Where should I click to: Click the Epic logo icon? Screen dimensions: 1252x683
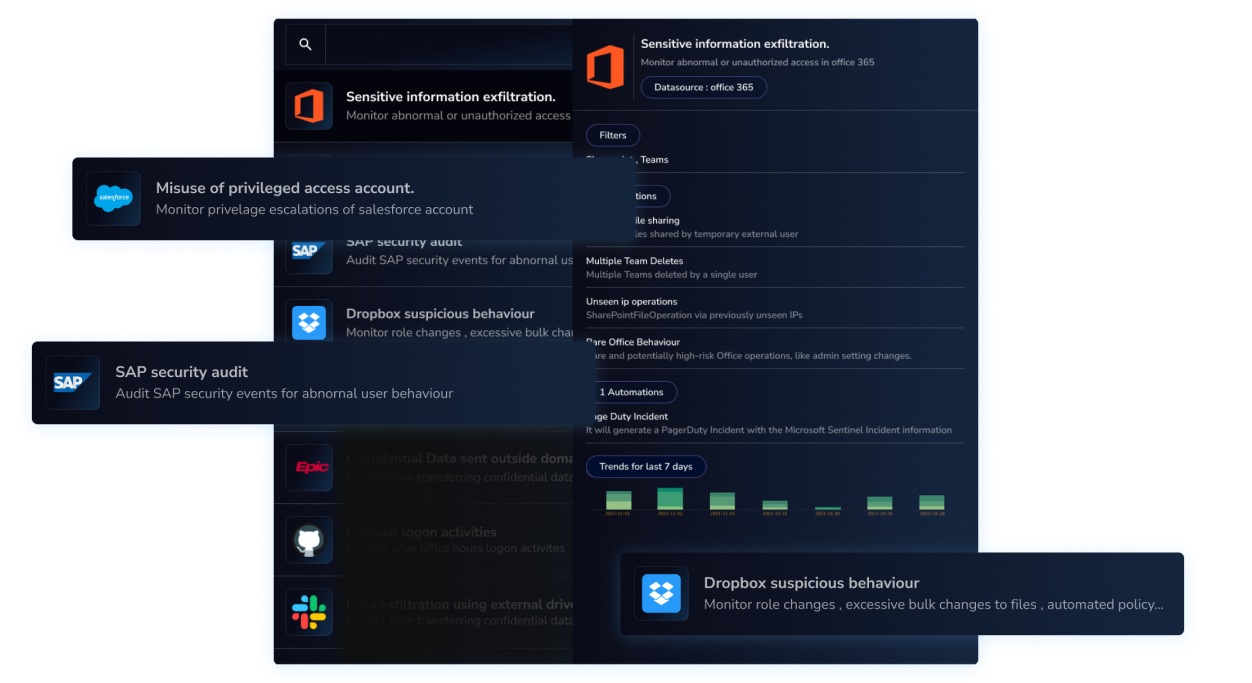point(309,467)
